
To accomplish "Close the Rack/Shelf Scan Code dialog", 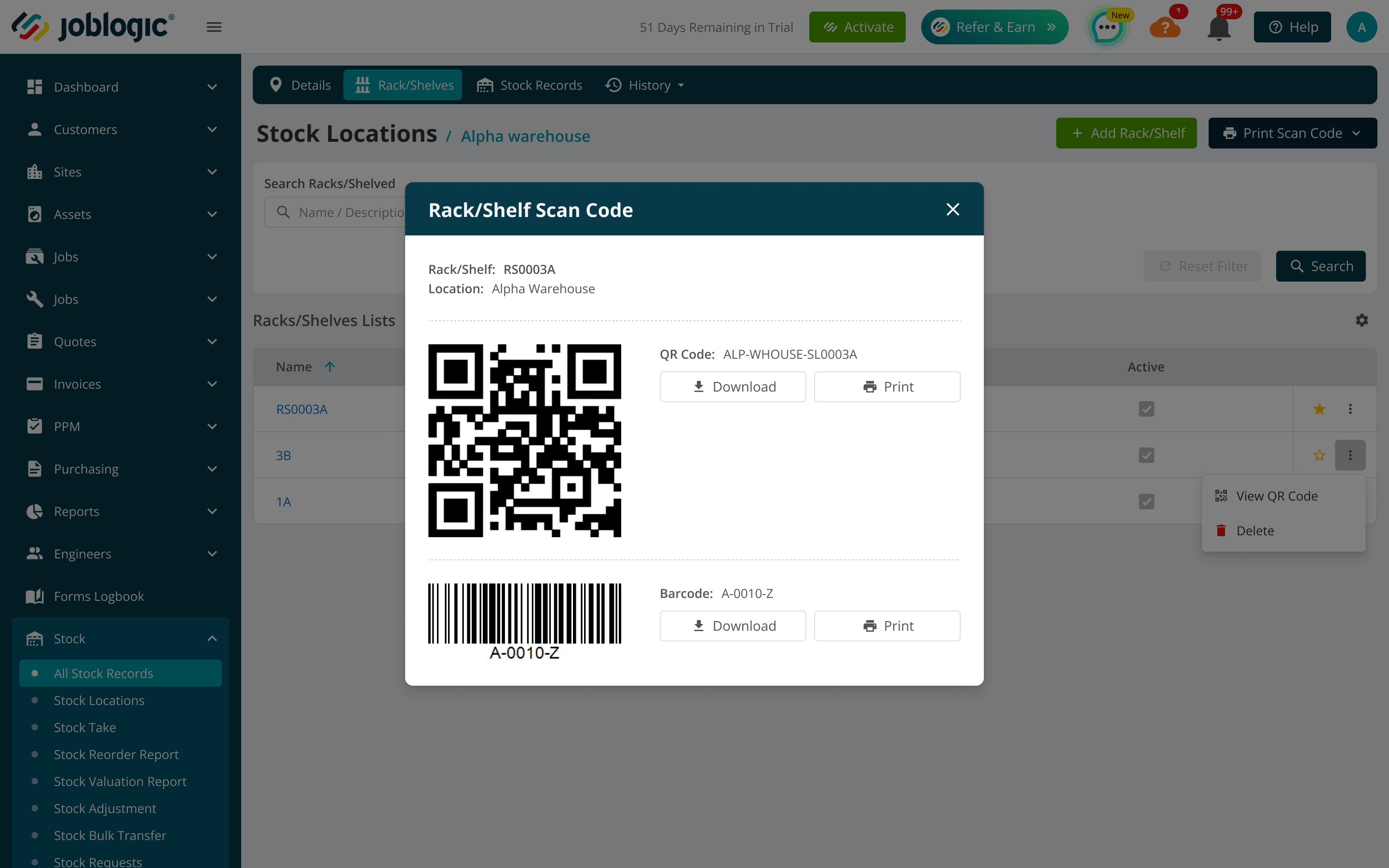I will click(x=953, y=210).
